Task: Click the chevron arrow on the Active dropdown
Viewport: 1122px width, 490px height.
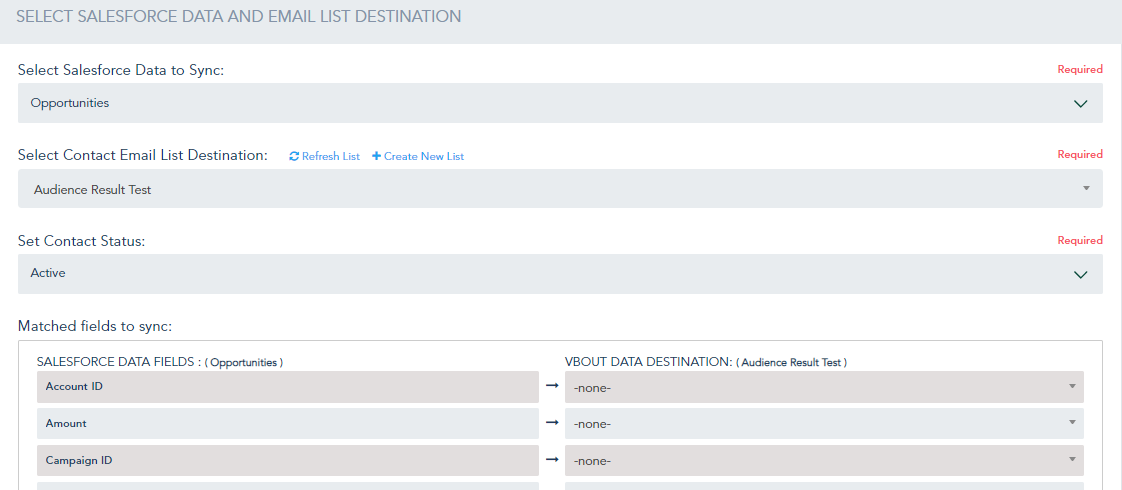Action: pyautogui.click(x=1080, y=275)
